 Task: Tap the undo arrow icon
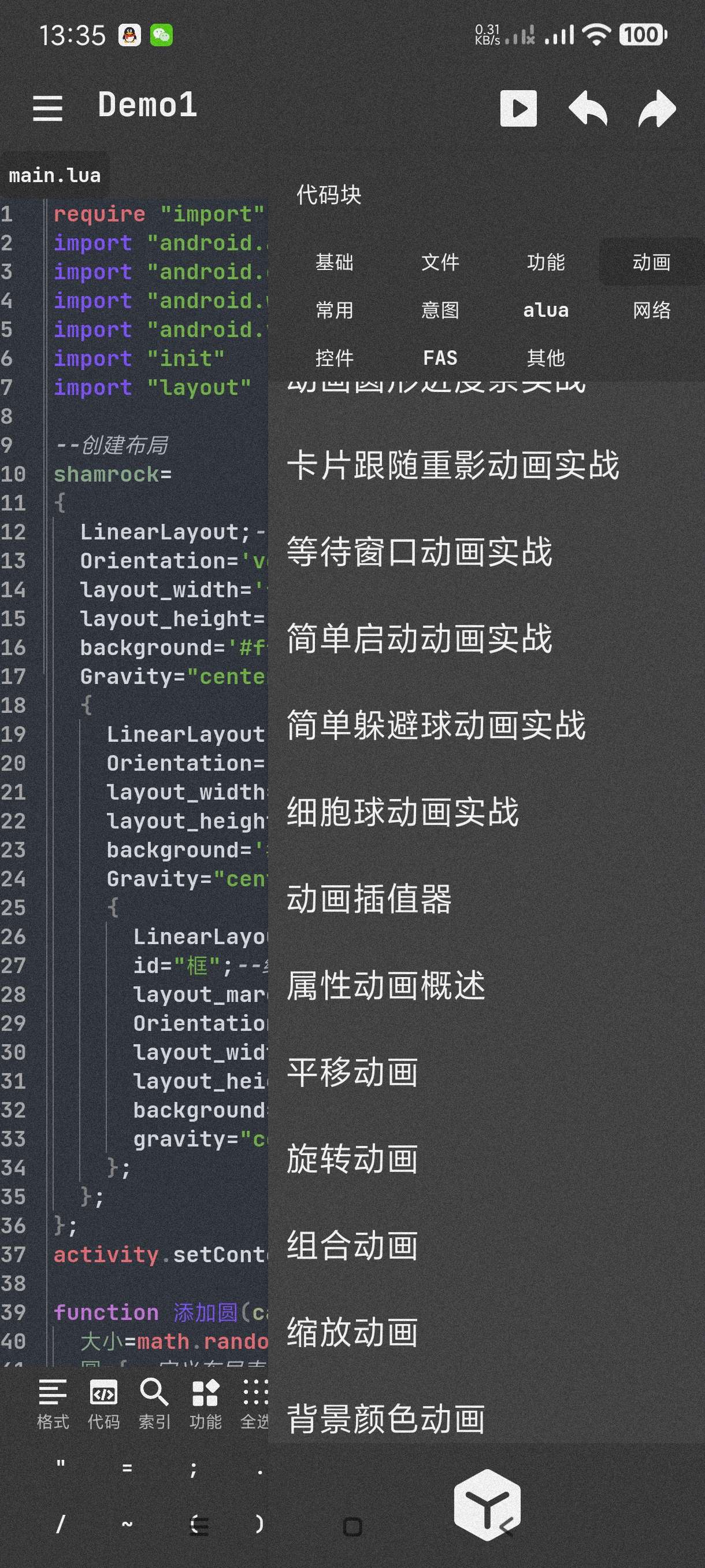(588, 108)
